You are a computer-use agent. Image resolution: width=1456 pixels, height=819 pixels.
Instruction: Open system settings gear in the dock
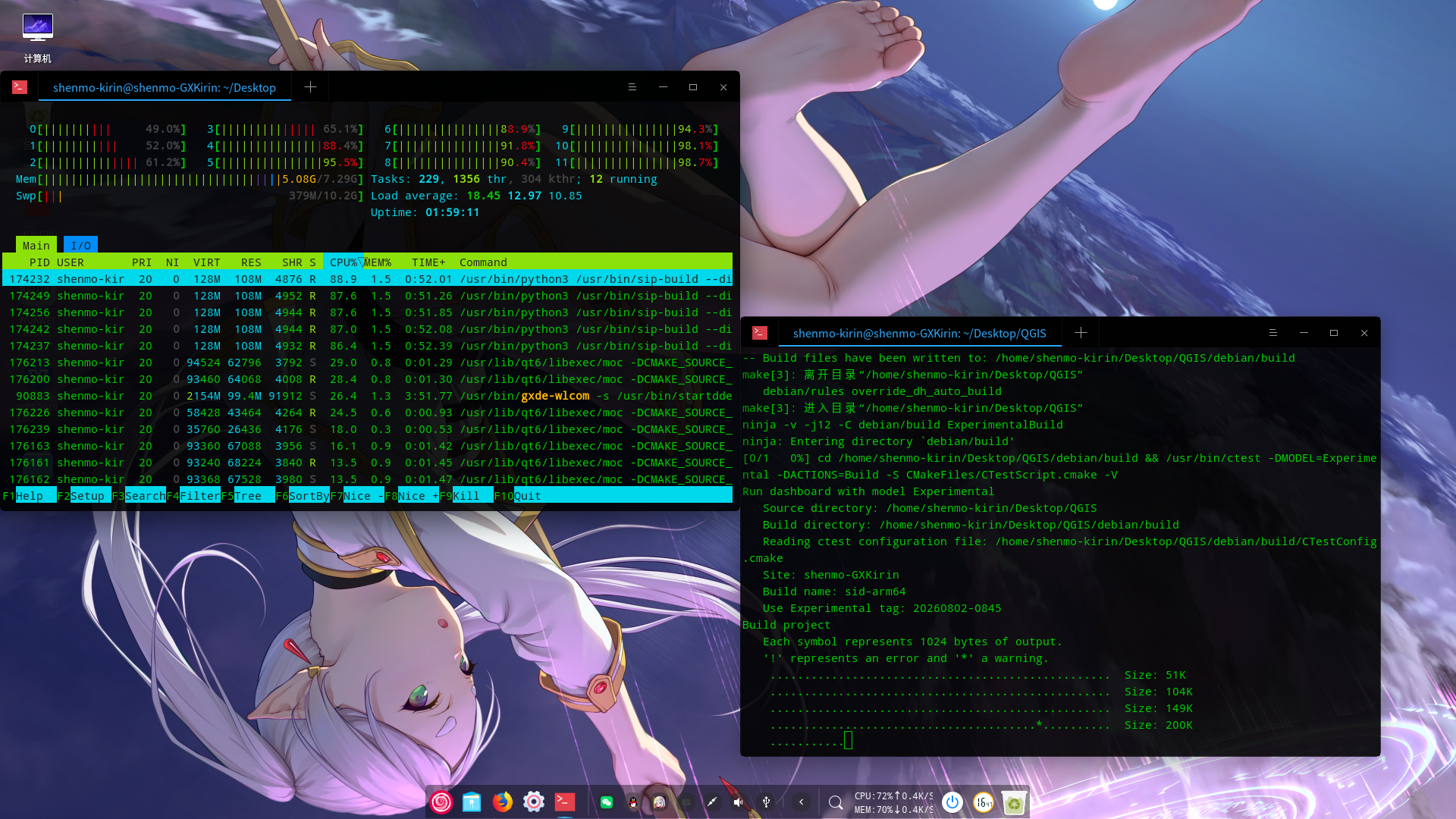point(534,802)
